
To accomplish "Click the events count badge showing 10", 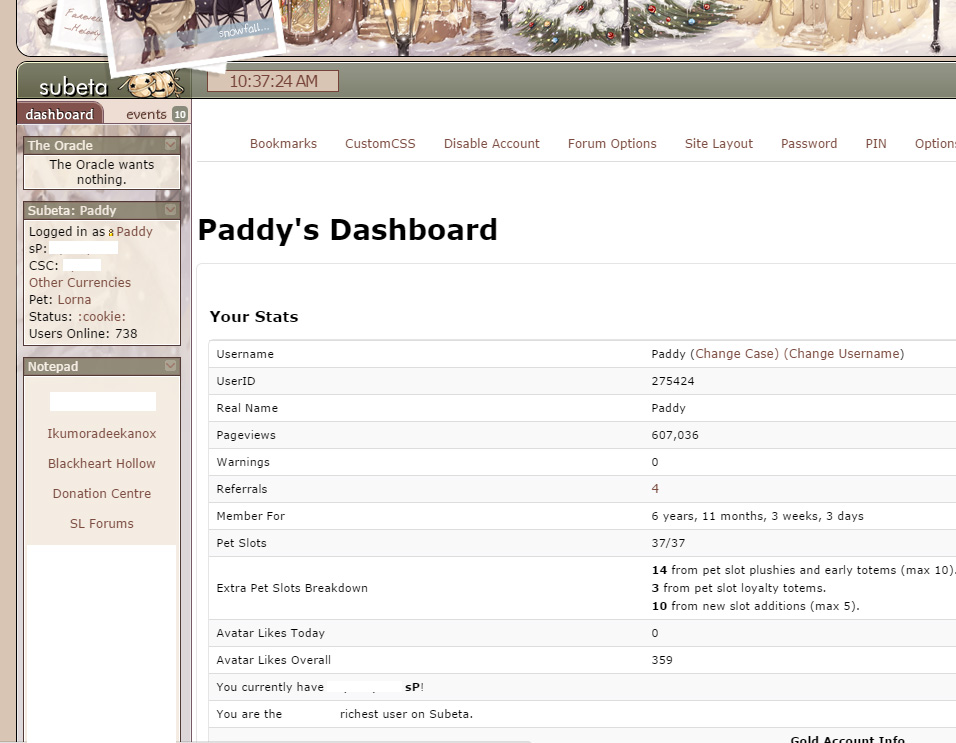I will pos(180,114).
